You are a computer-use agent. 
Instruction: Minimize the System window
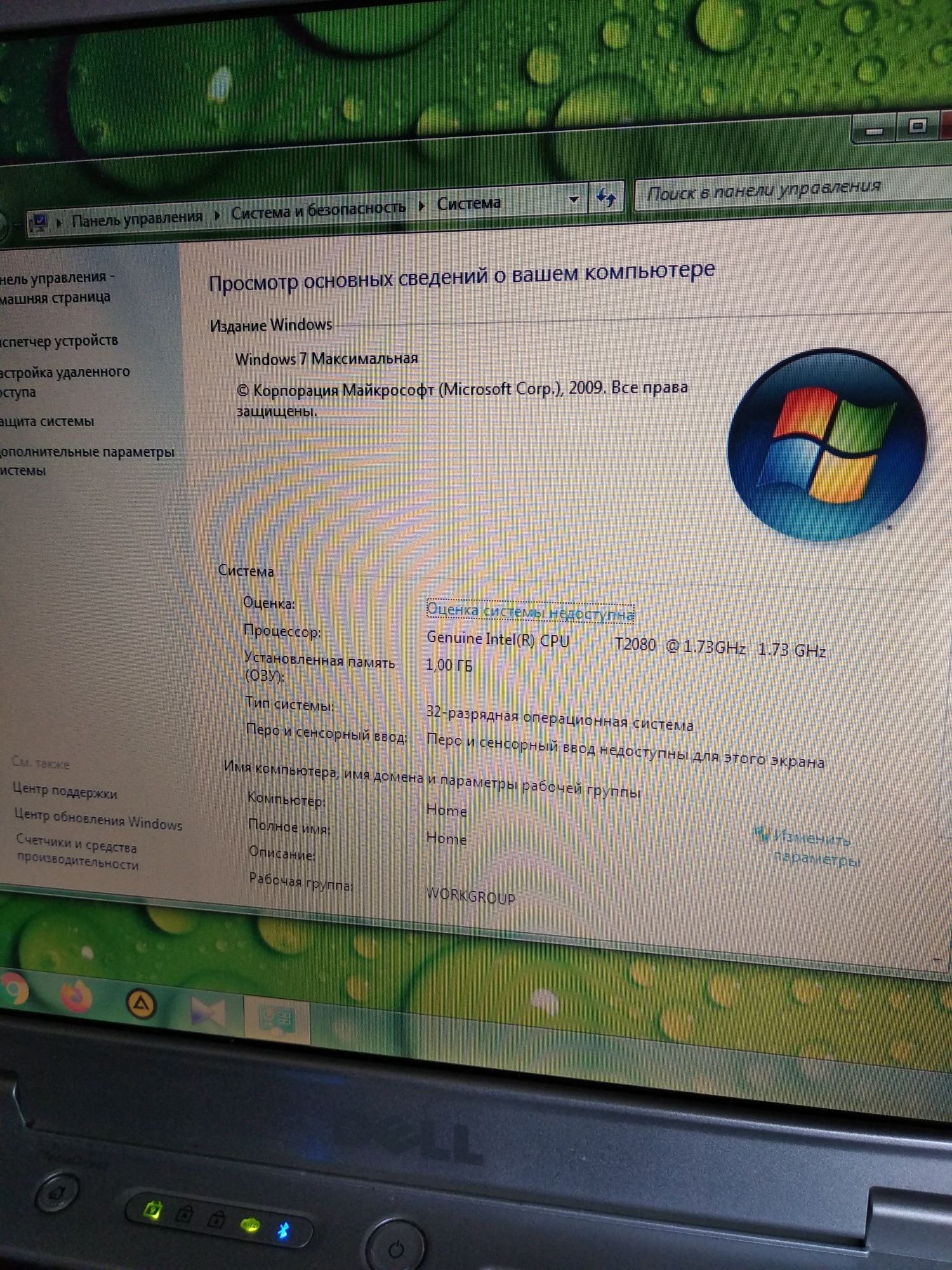[x=874, y=131]
